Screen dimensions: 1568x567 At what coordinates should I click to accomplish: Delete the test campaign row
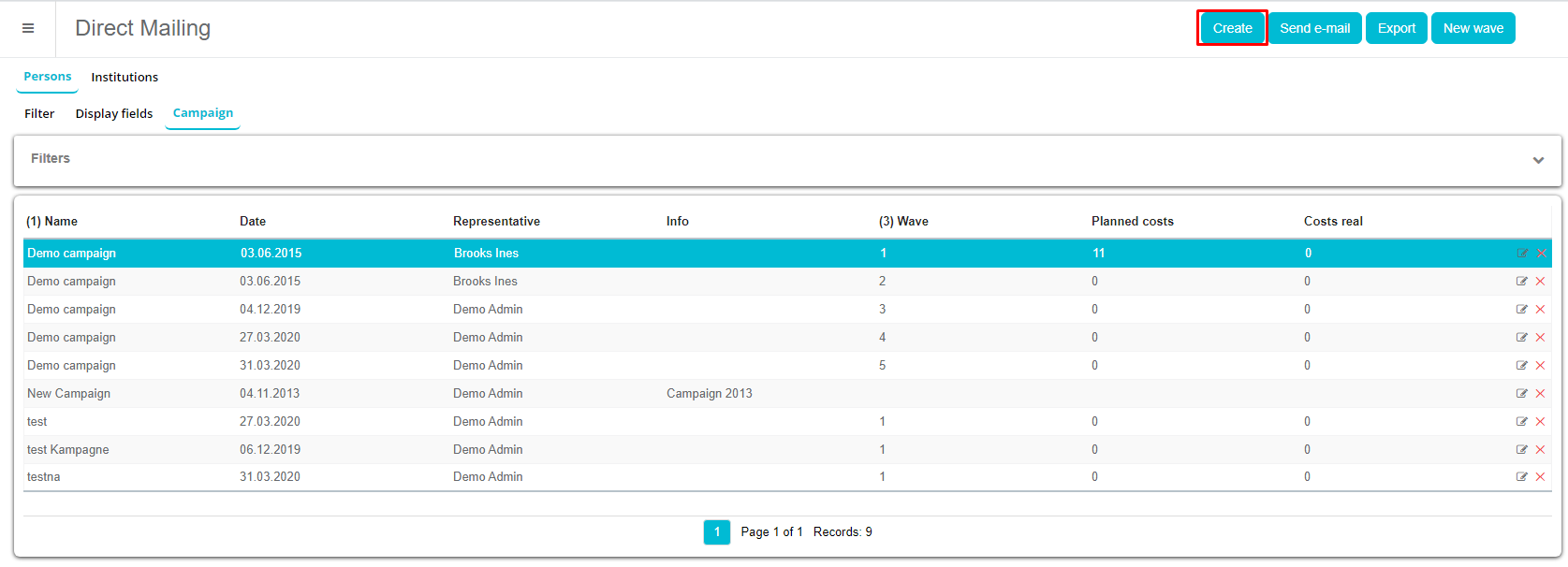(1540, 422)
